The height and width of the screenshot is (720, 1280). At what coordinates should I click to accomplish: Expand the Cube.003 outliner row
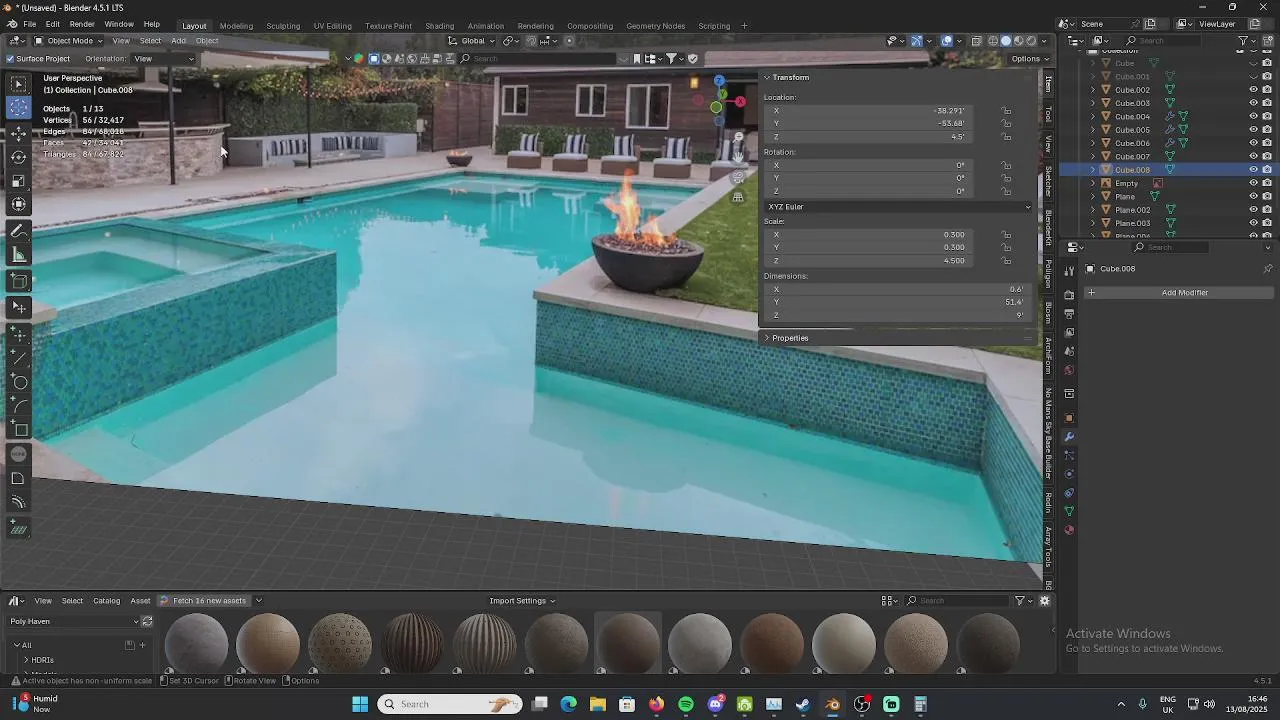tap(1093, 103)
